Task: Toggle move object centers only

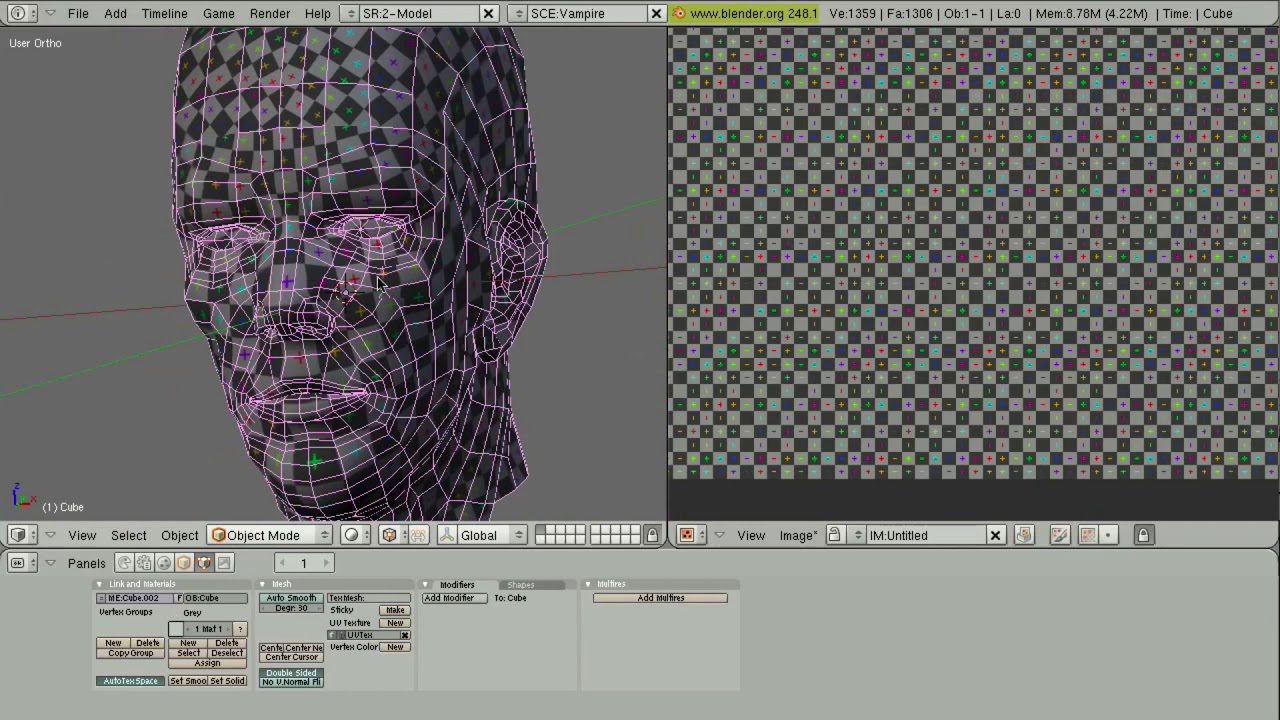Action: (x=418, y=535)
